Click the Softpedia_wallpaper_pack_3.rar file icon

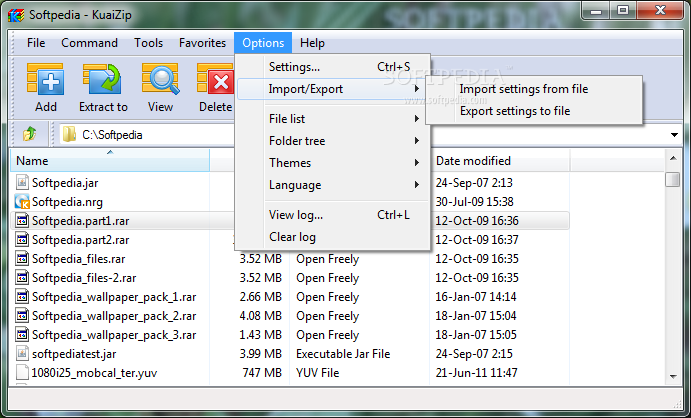pyautogui.click(x=22, y=334)
